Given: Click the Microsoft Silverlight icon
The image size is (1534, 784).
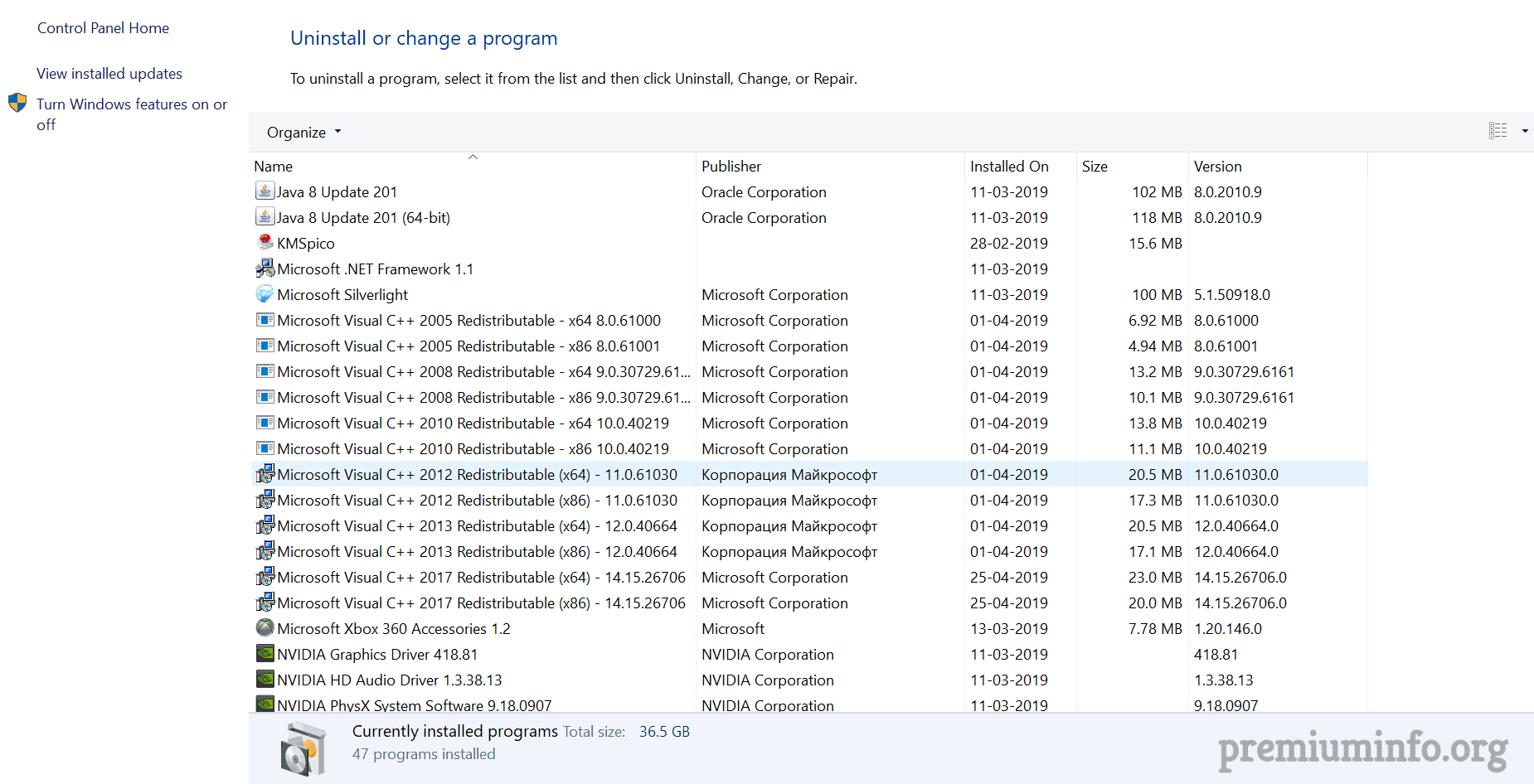Looking at the screenshot, I should pyautogui.click(x=265, y=293).
